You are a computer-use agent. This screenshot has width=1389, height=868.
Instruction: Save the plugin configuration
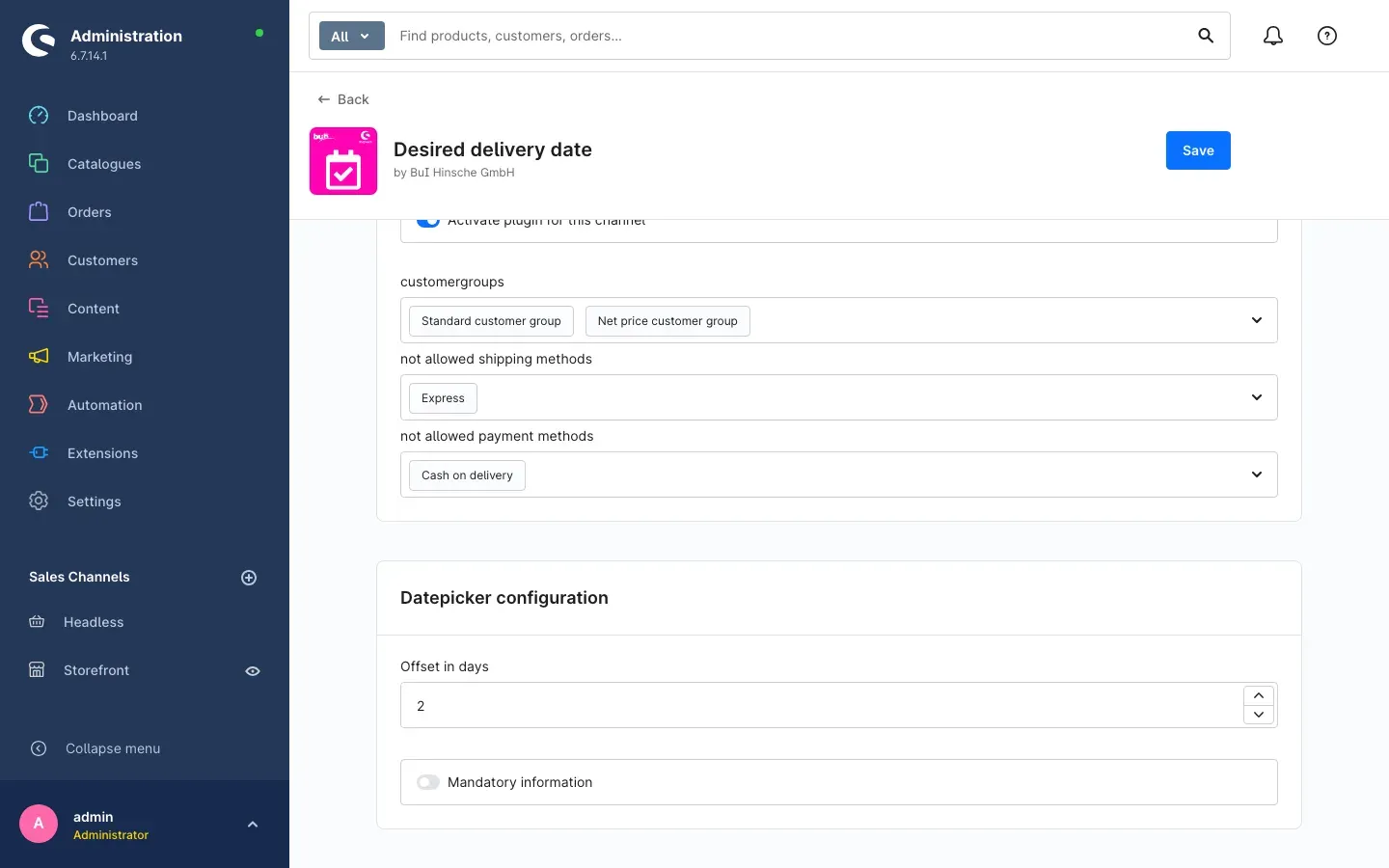(x=1198, y=150)
